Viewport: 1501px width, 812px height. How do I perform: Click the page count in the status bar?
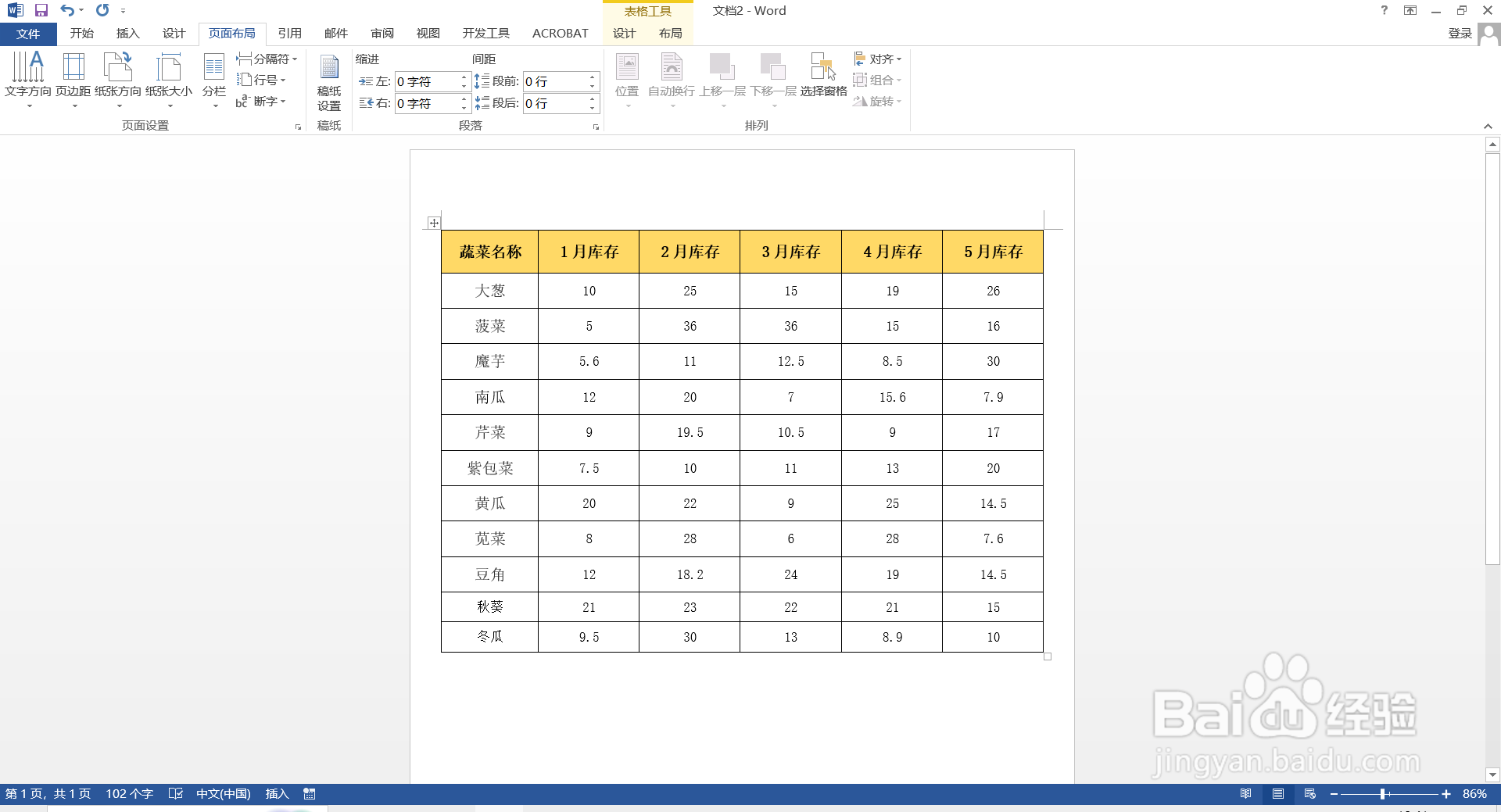48,794
